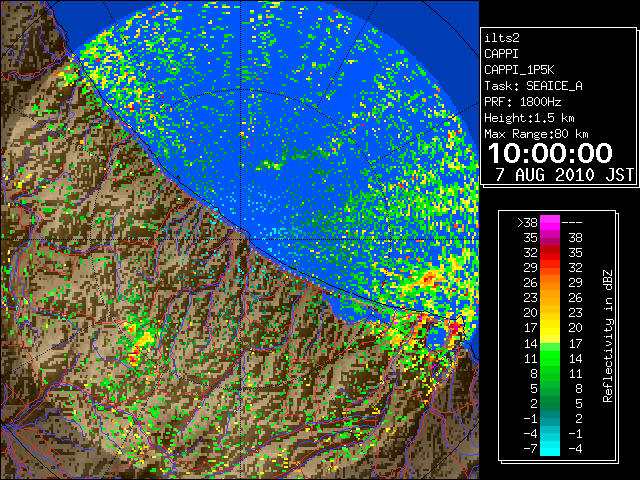
Task: Click the 10:00:00 timestamp
Action: pos(550,153)
